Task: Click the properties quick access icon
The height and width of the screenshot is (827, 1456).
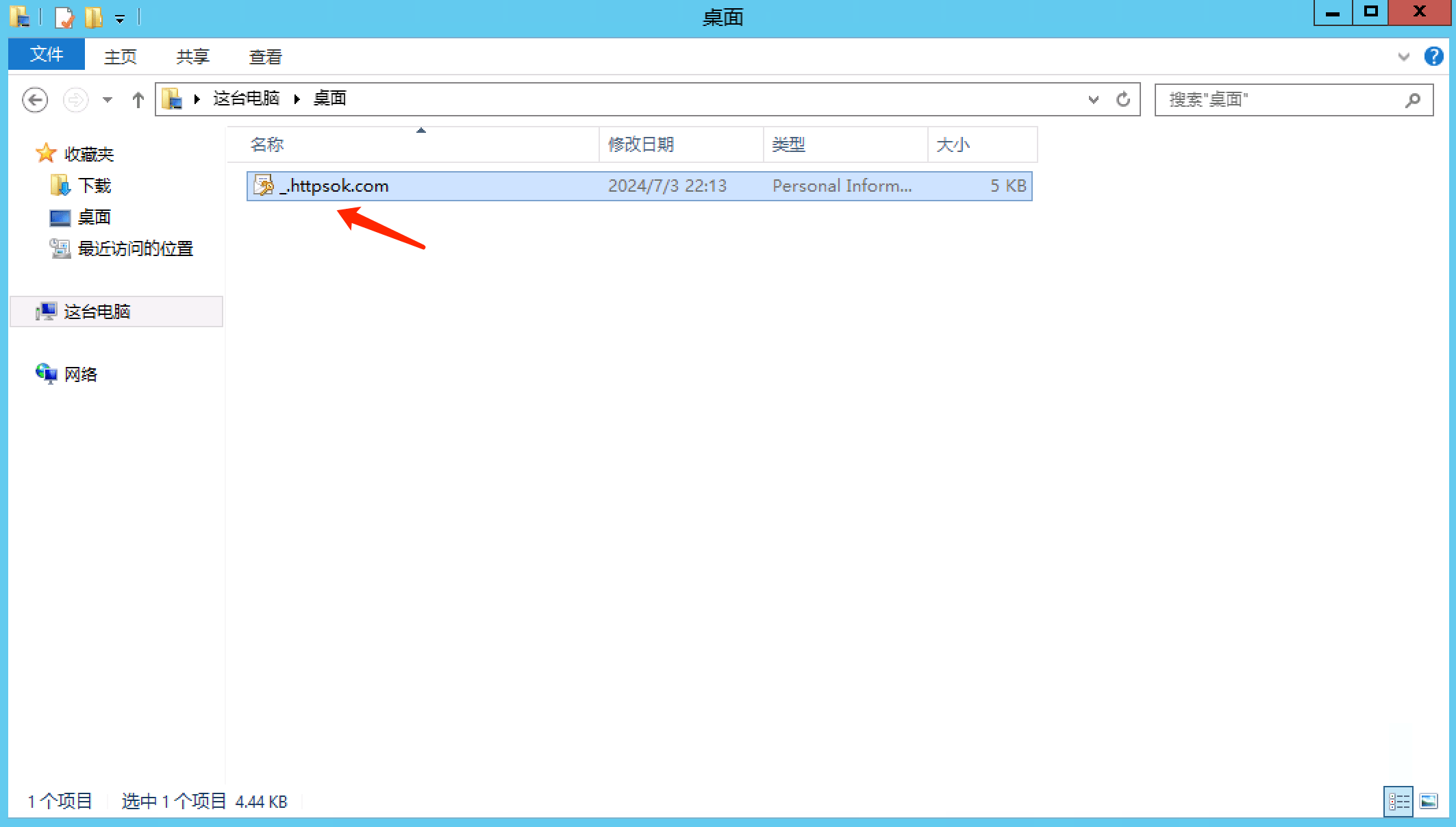Action: pos(64,17)
